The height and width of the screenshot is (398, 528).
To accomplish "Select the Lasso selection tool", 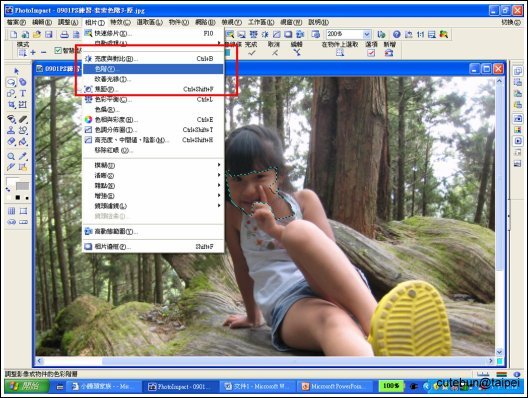I will click(11, 82).
